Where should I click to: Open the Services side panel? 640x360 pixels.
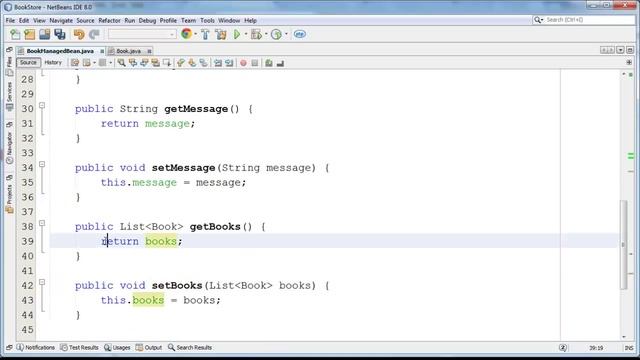pos(9,96)
